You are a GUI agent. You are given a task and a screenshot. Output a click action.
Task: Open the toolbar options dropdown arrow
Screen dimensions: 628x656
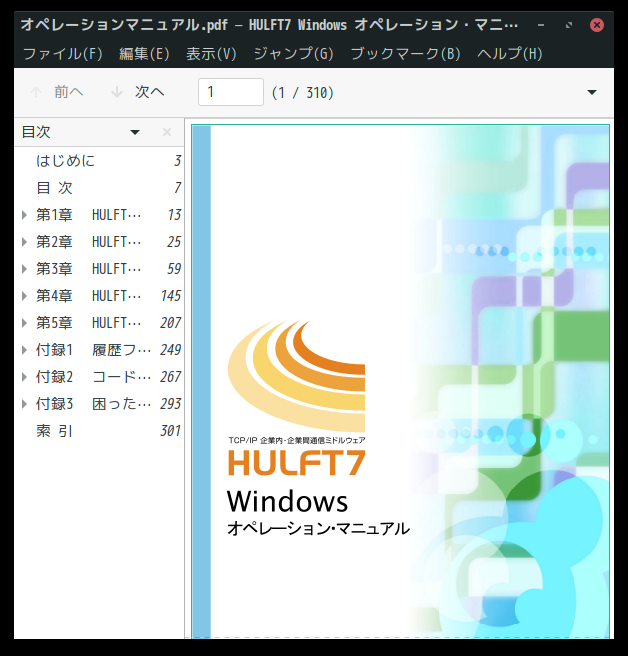coord(592,92)
